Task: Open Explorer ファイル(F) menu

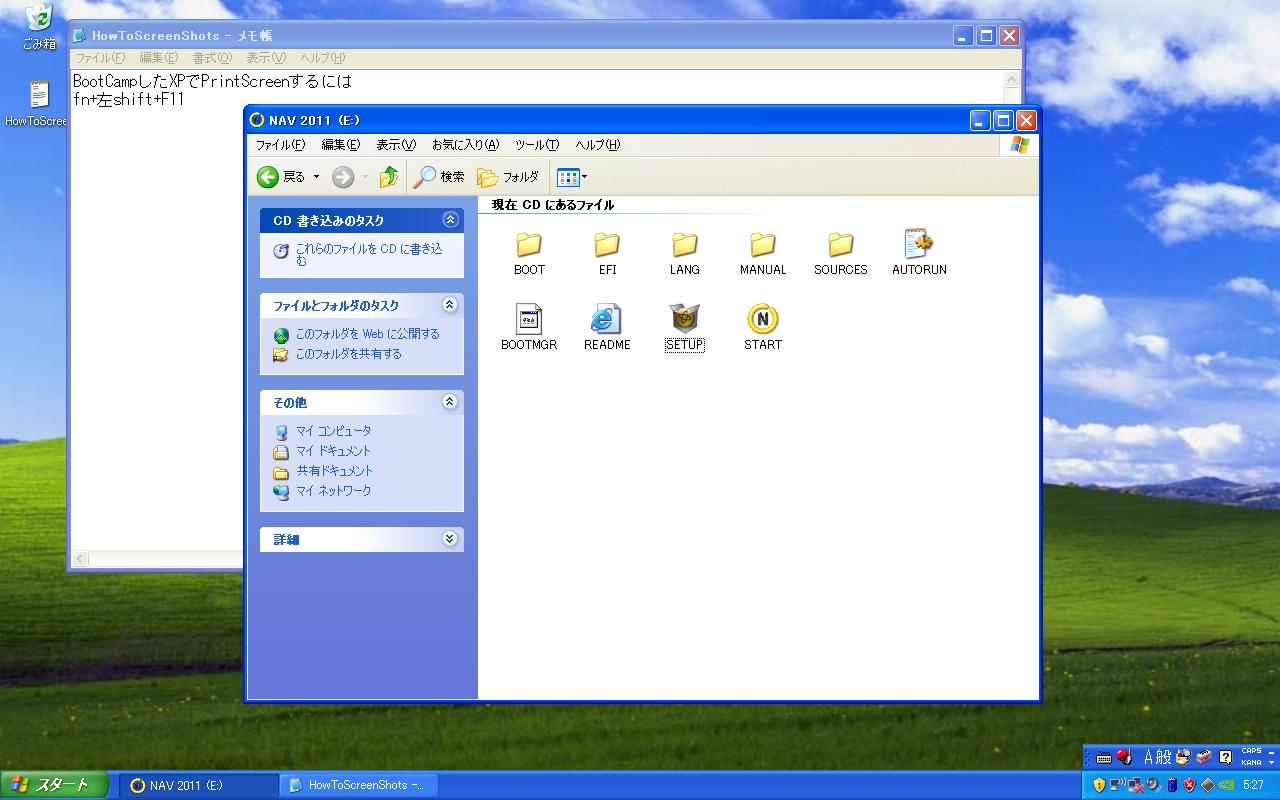Action: [x=281, y=145]
